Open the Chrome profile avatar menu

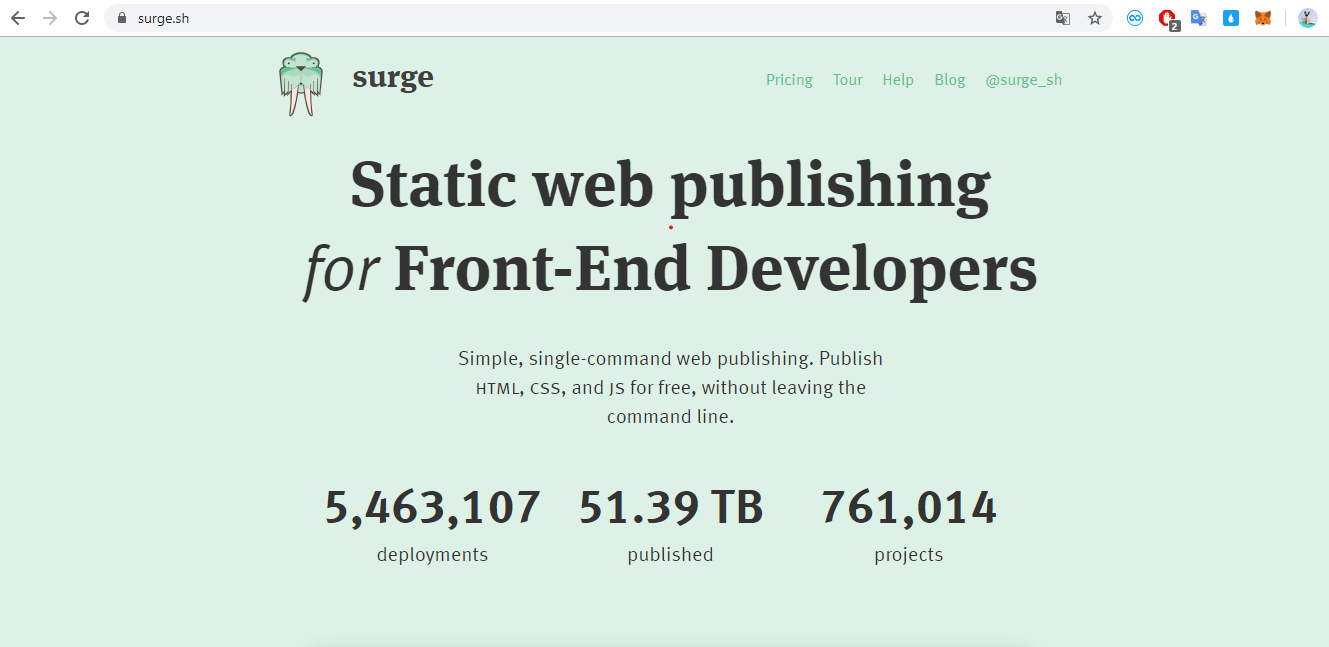[x=1307, y=18]
